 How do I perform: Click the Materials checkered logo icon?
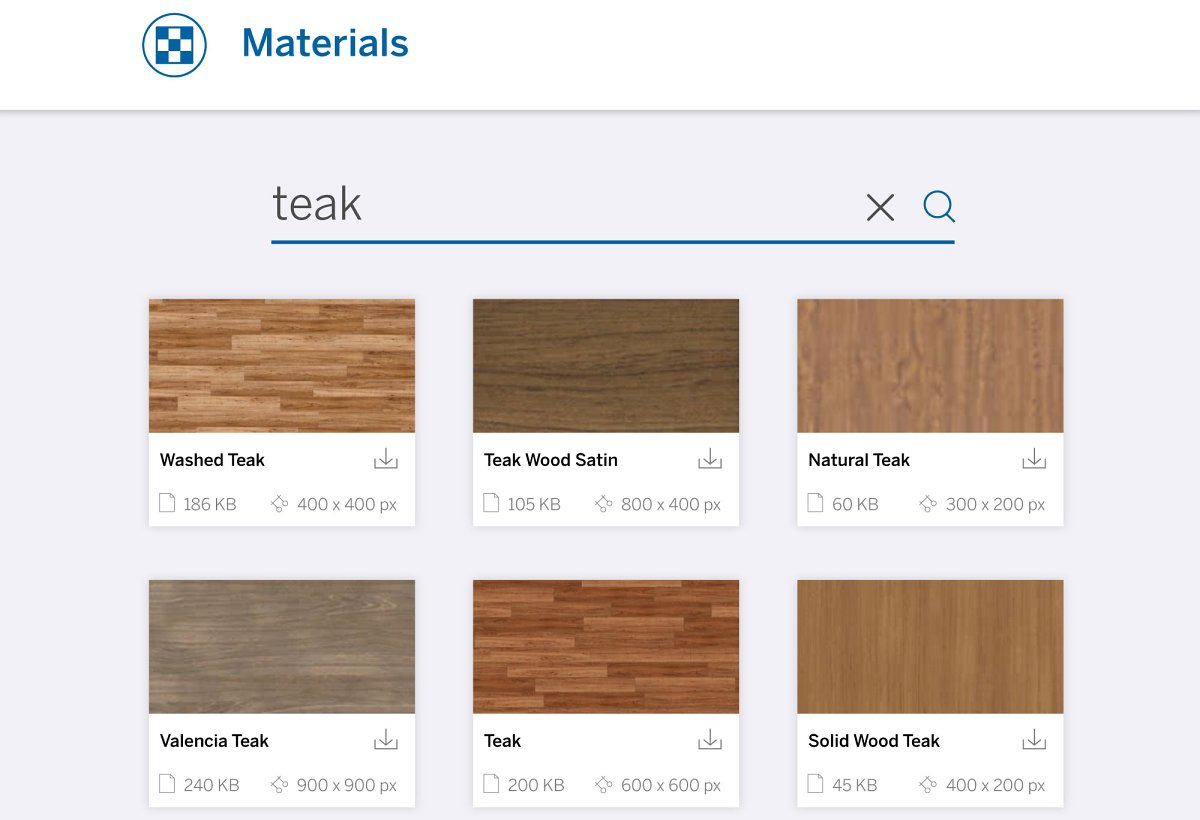pos(174,45)
